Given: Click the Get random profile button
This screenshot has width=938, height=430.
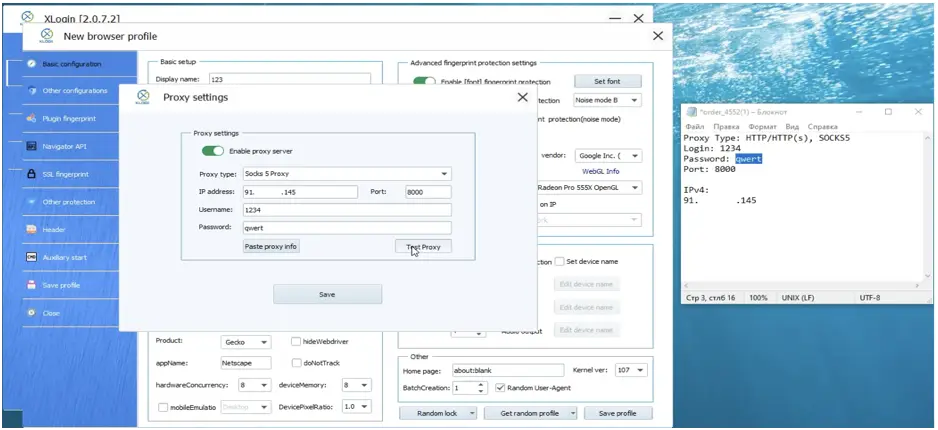Looking at the screenshot, I should coord(531,413).
